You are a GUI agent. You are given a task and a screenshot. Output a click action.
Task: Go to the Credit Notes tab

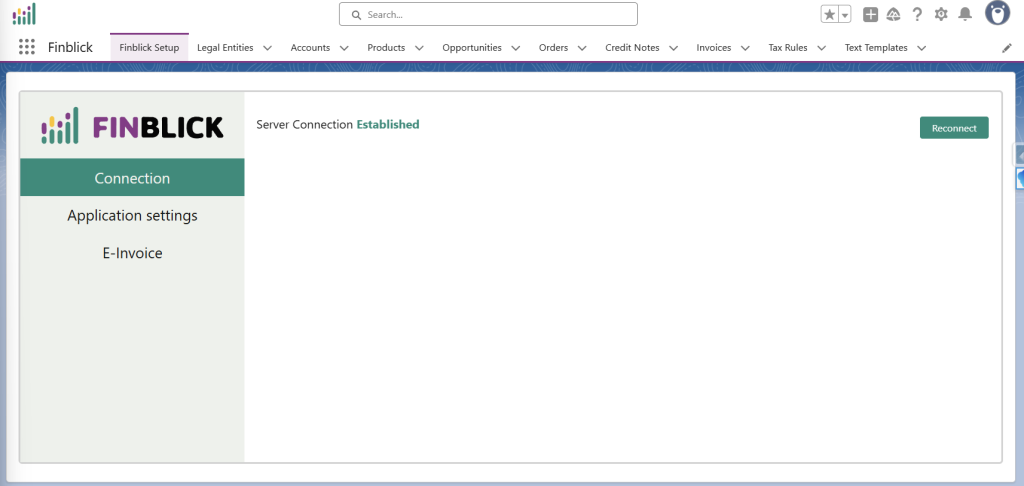(632, 48)
